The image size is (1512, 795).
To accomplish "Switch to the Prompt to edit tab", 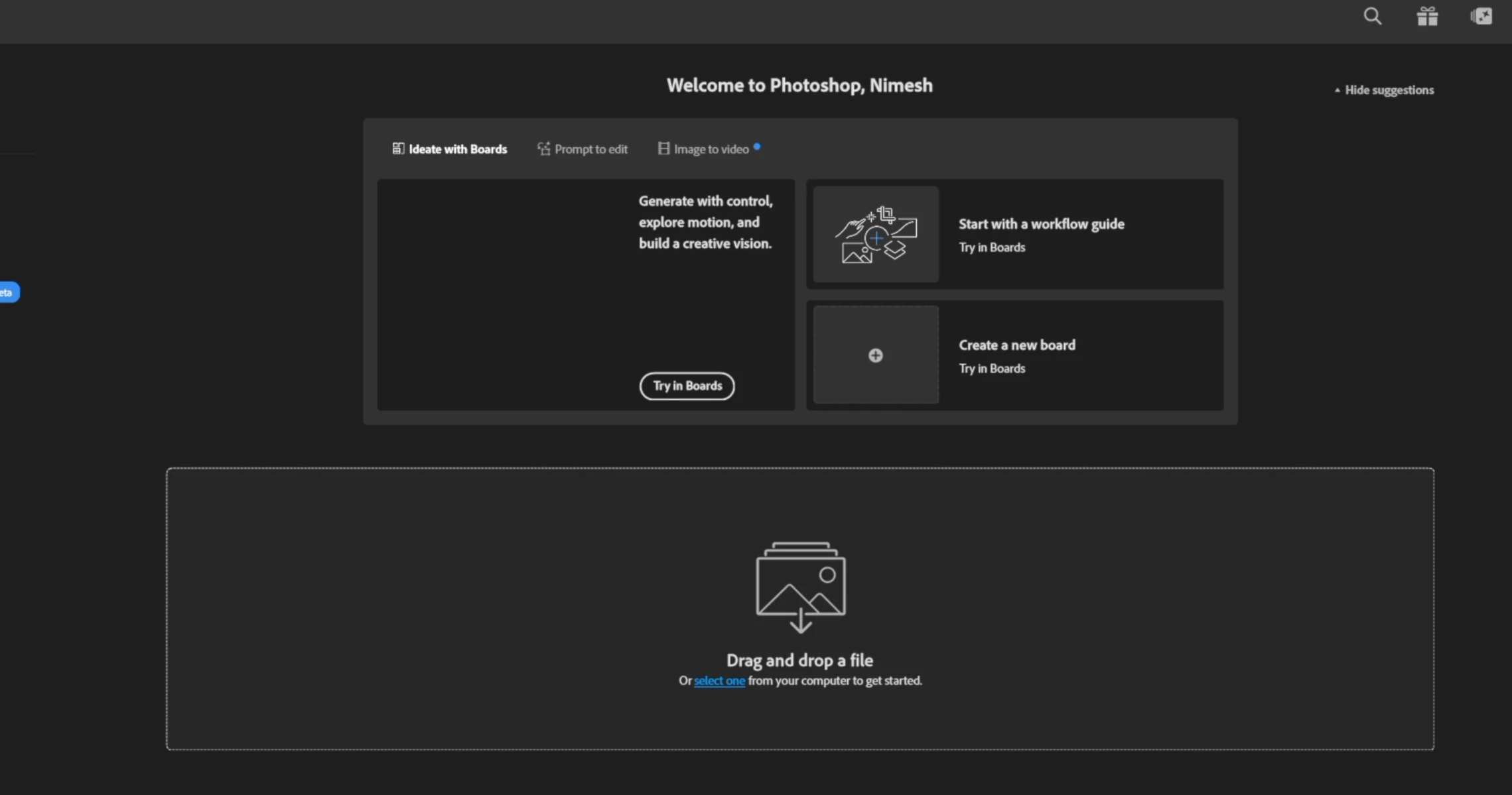I will pyautogui.click(x=583, y=149).
